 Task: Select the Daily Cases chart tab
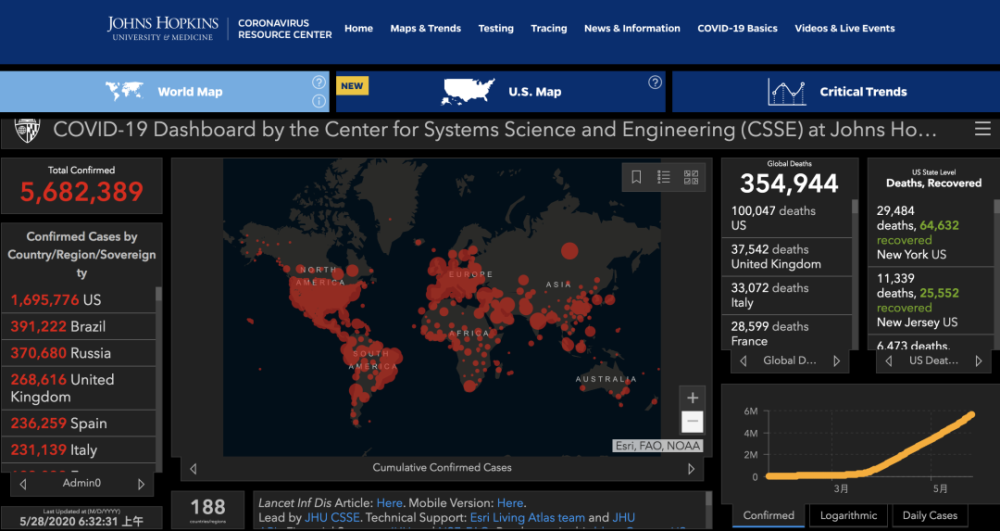930,515
